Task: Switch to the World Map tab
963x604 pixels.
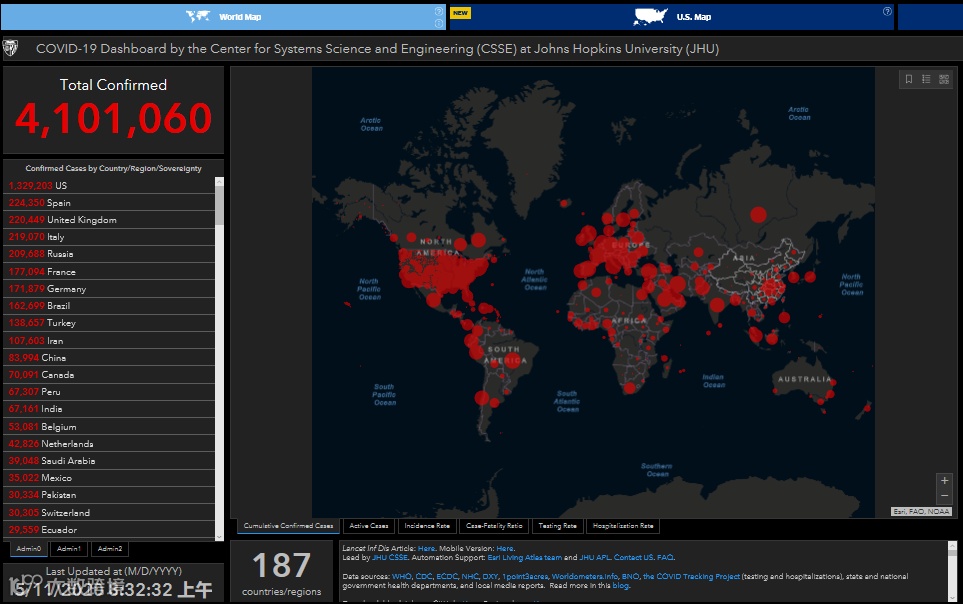Action: point(224,17)
